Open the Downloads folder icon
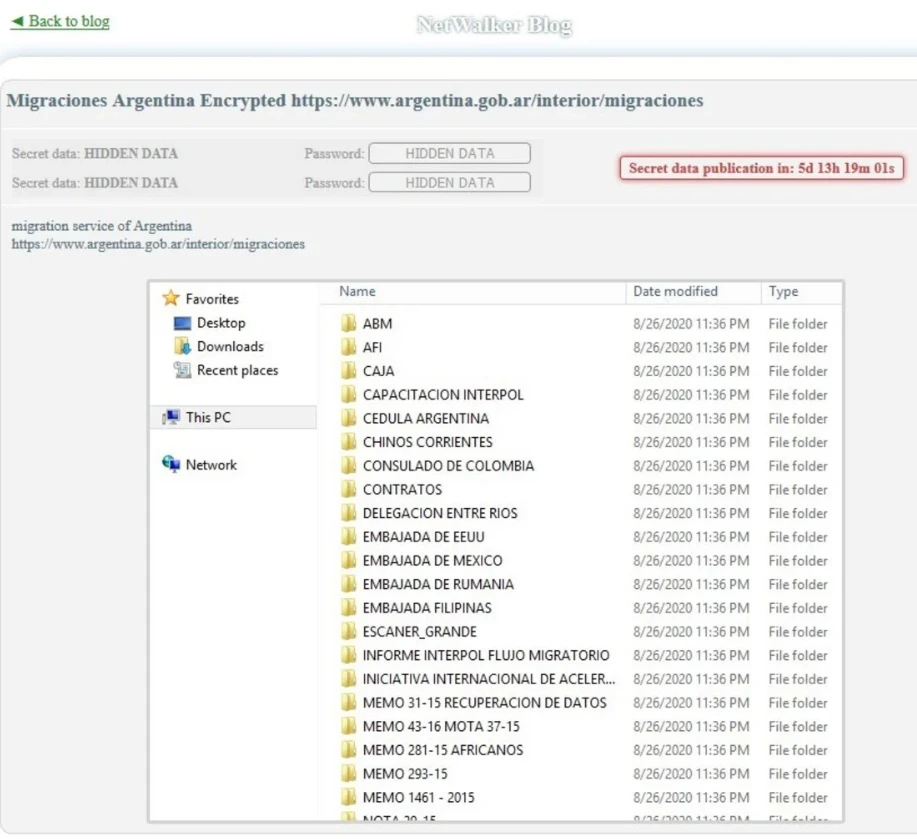The width and height of the screenshot is (917, 839). pos(182,346)
